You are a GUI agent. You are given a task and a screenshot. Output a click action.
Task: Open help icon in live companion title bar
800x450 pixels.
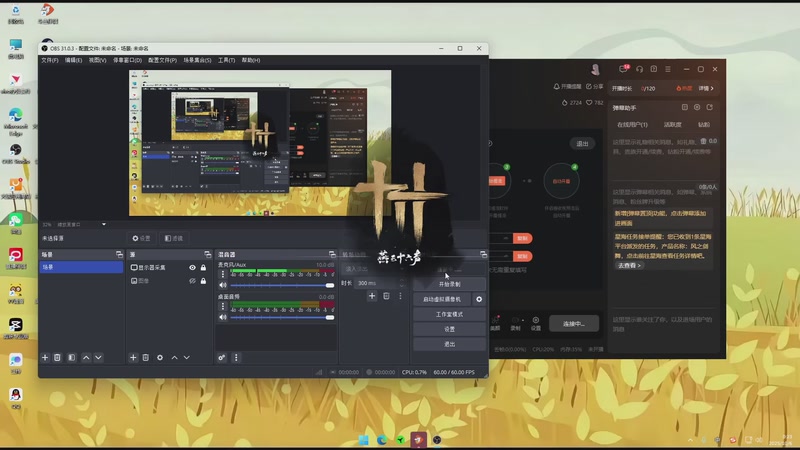tap(654, 69)
